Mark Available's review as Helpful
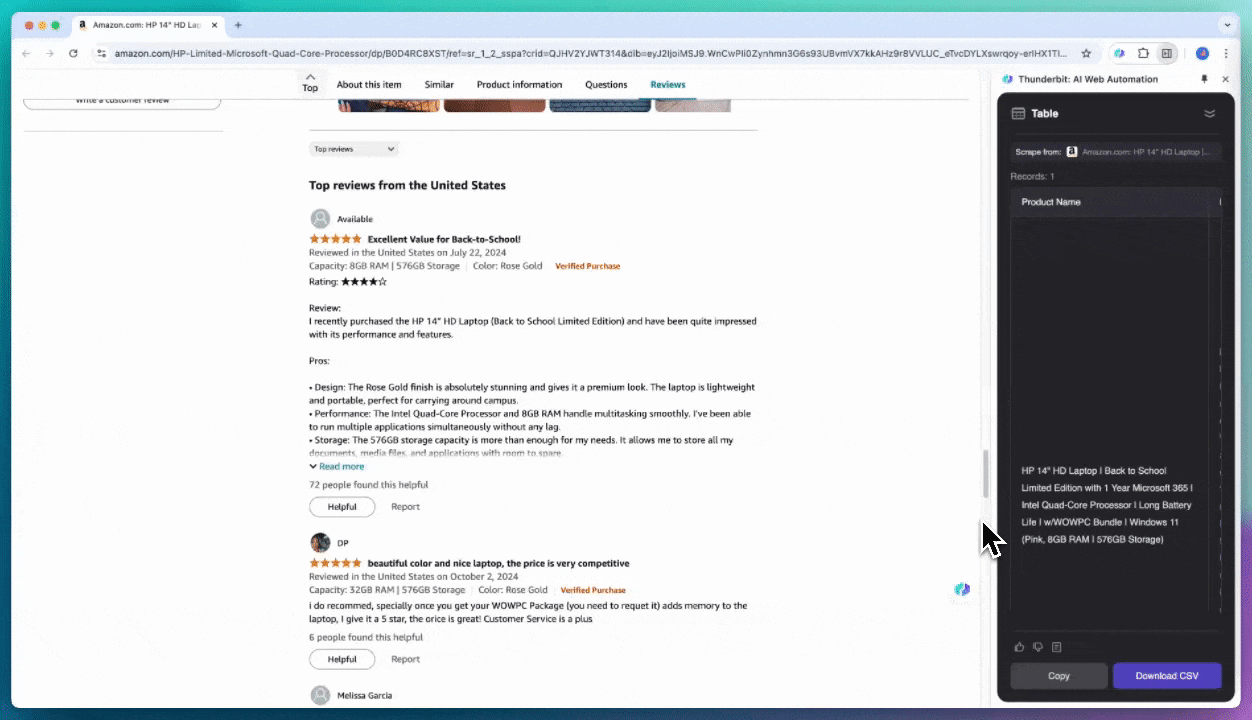 tap(342, 507)
